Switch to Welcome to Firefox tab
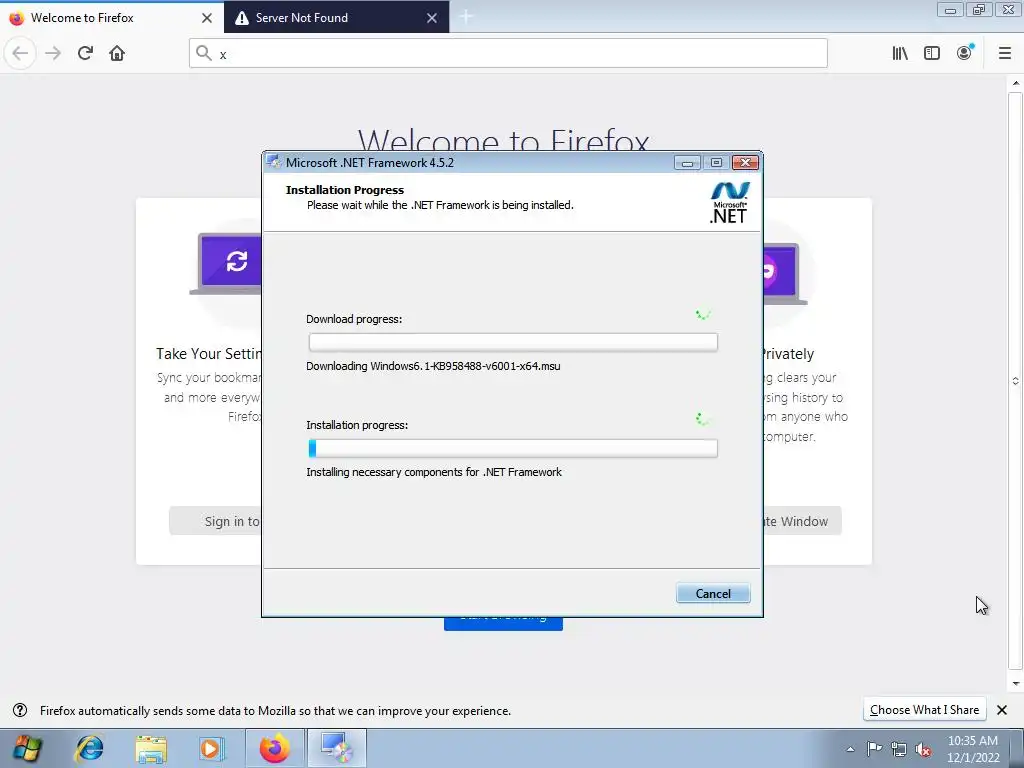Screen dimensions: 1024x768 pyautogui.click(x=112, y=18)
